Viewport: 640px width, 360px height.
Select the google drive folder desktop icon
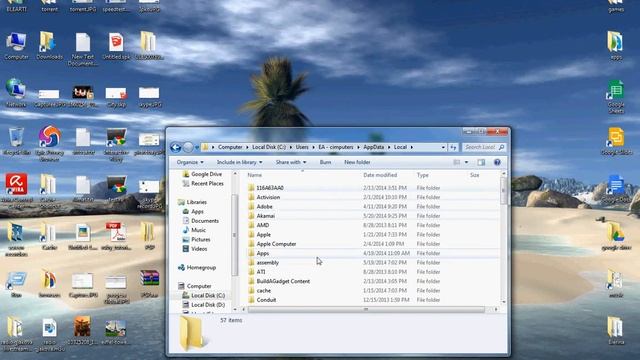pos(616,236)
